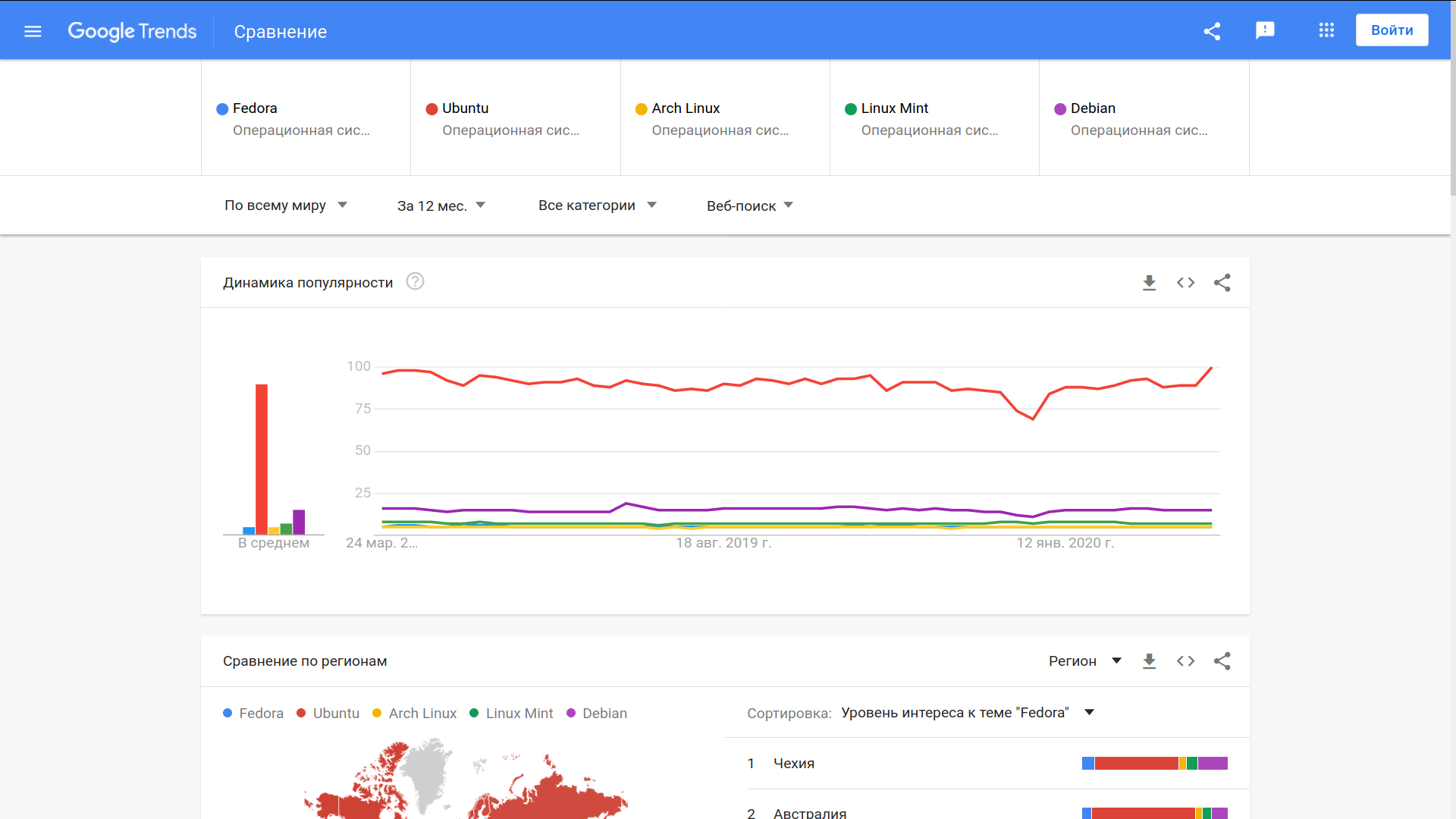Click the В среднем label under the bars
The image size is (1456, 819).
[x=274, y=543]
